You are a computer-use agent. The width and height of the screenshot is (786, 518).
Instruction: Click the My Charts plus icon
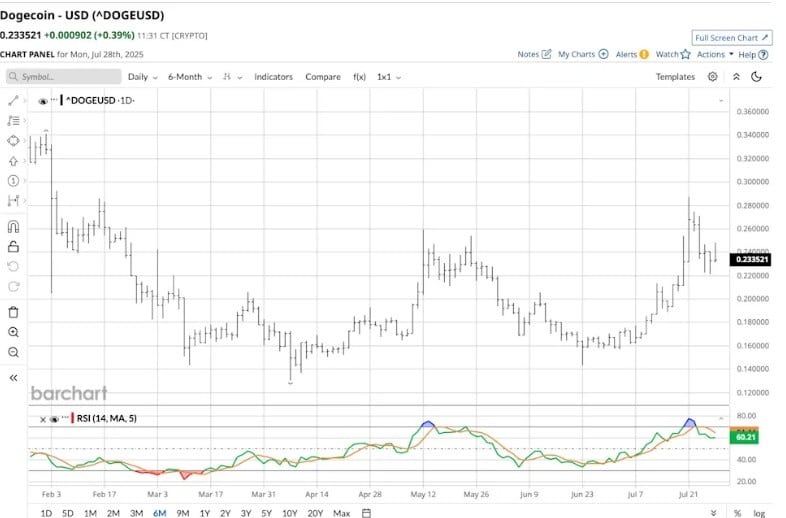click(604, 54)
